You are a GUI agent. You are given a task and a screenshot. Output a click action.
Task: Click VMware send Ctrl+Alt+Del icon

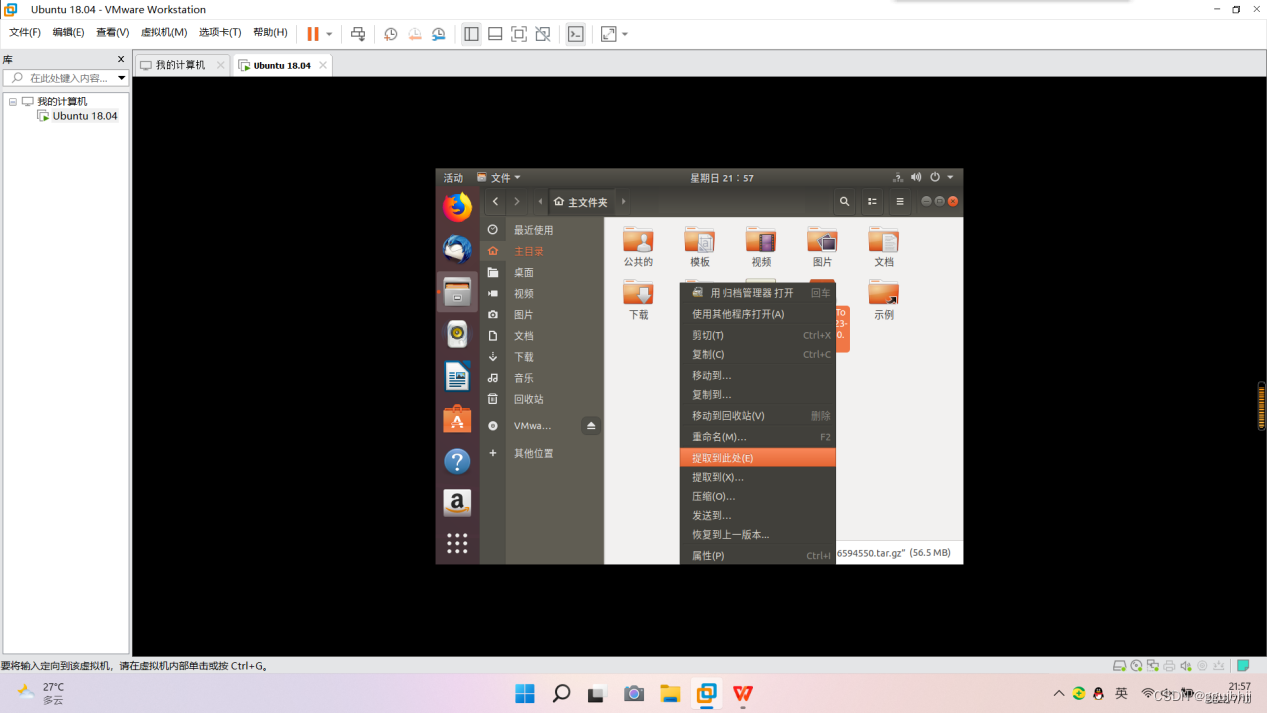click(358, 34)
